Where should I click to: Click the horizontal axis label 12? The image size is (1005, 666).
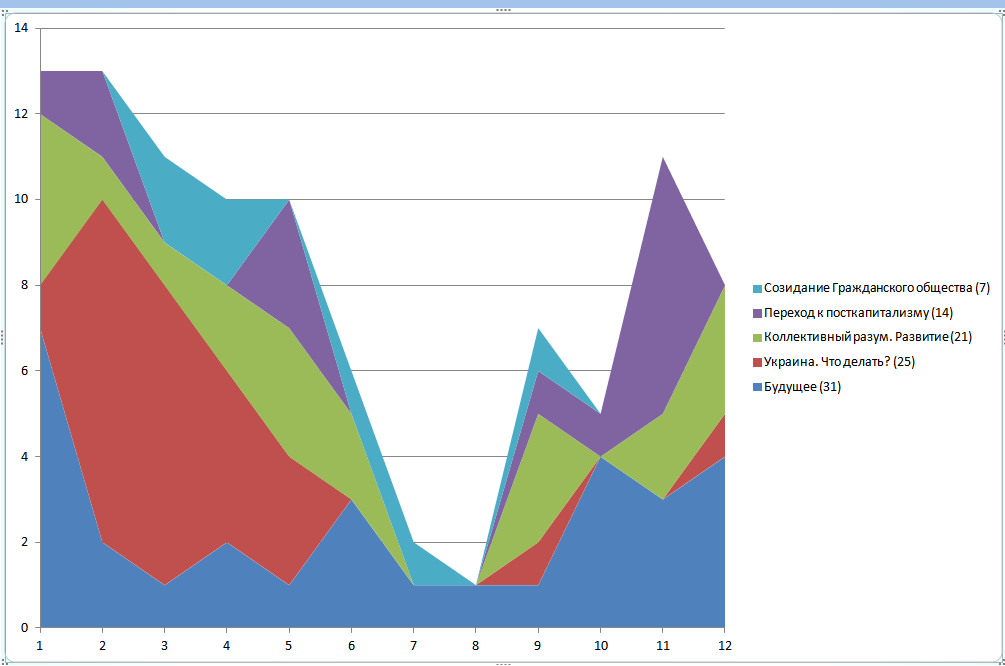click(x=723, y=644)
